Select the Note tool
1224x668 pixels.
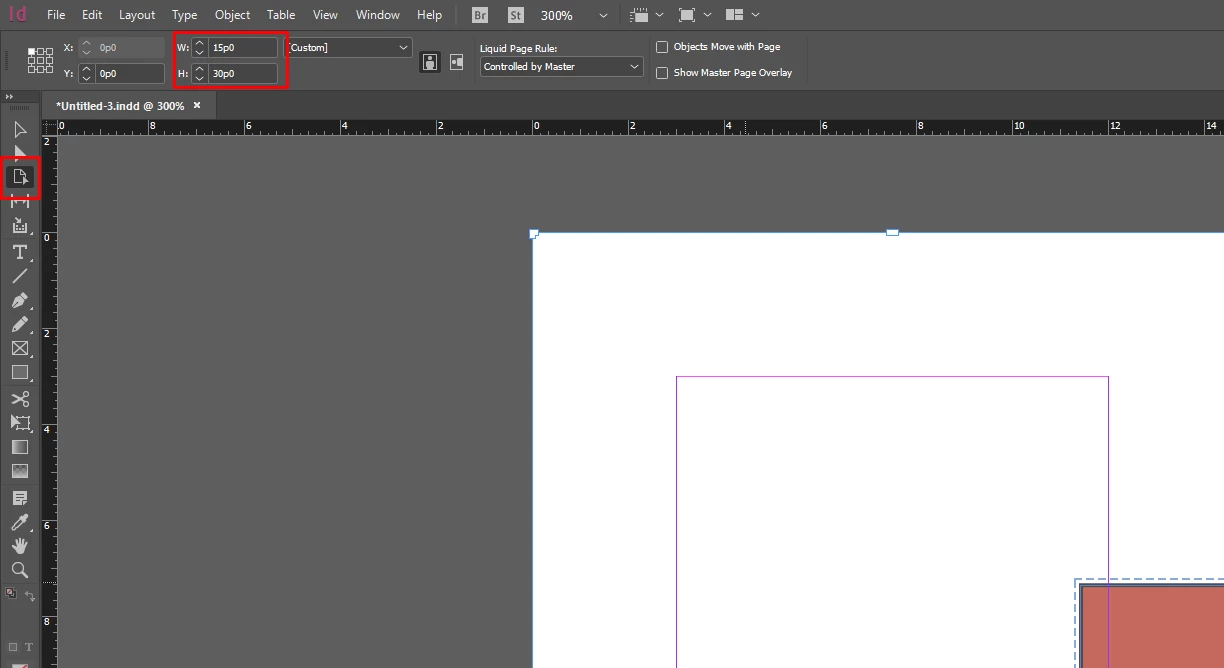tap(20, 497)
